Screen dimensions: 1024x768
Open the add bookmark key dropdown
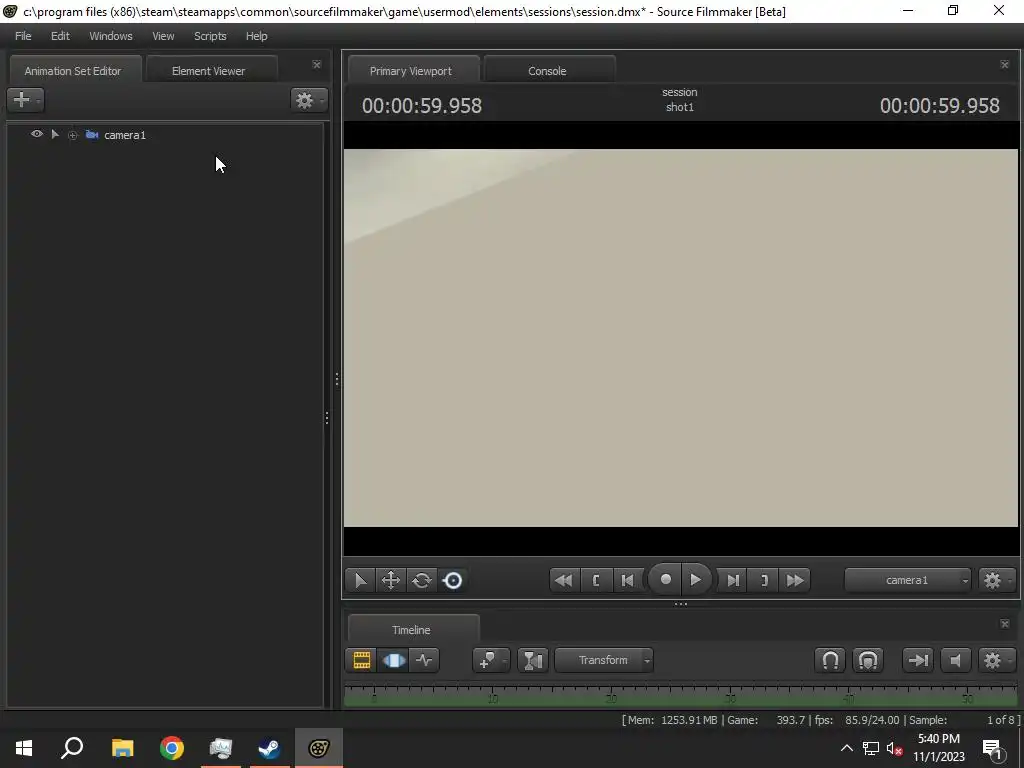(490, 660)
